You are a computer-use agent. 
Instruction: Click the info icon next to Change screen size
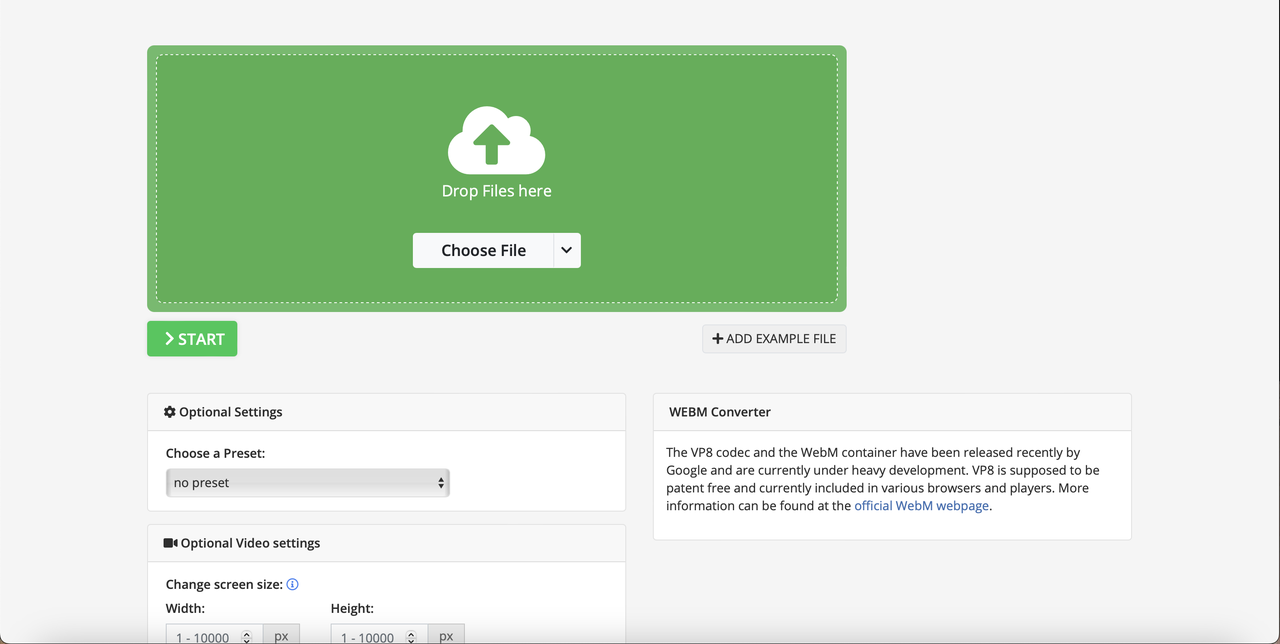293,585
